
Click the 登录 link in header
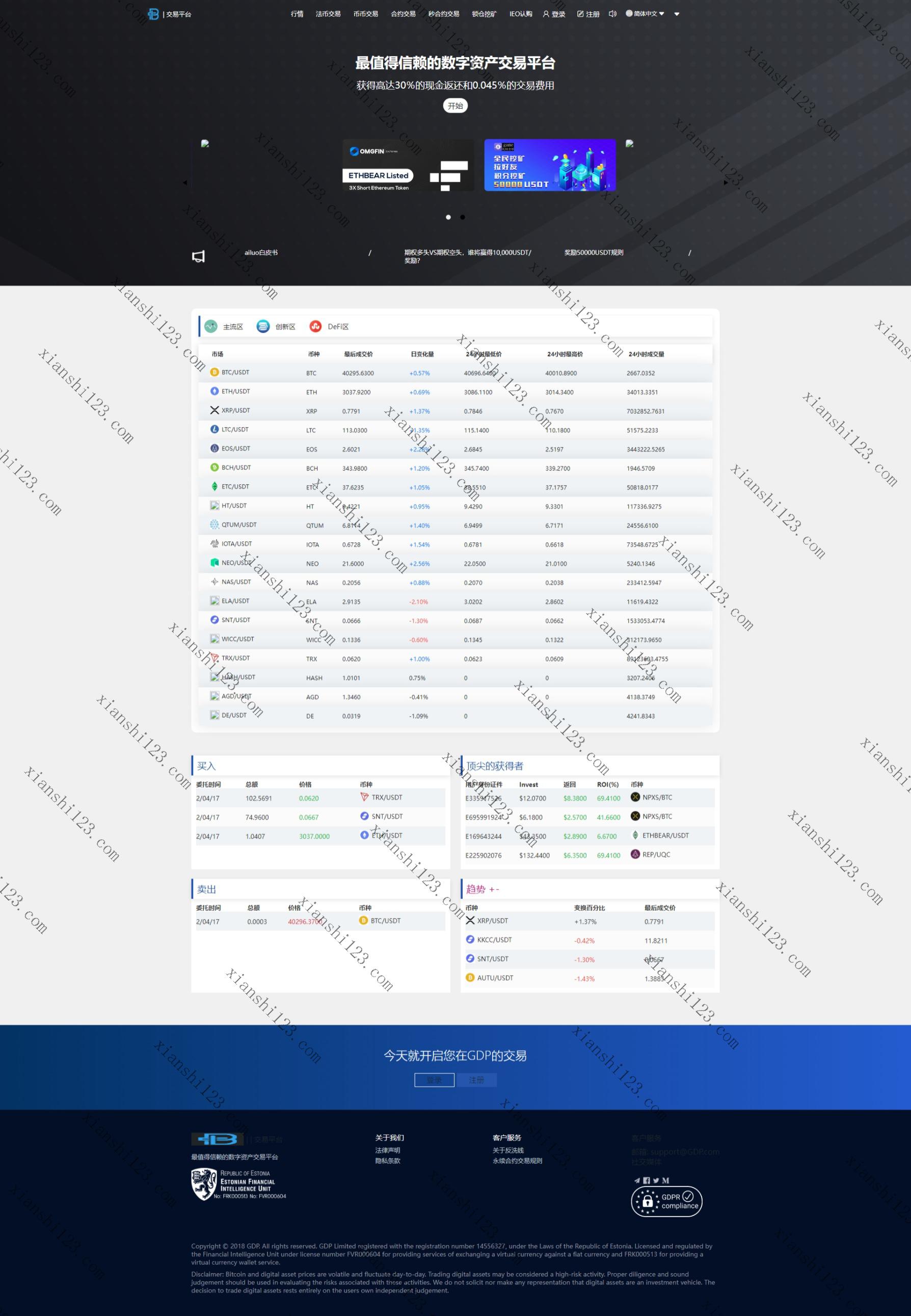[x=554, y=14]
